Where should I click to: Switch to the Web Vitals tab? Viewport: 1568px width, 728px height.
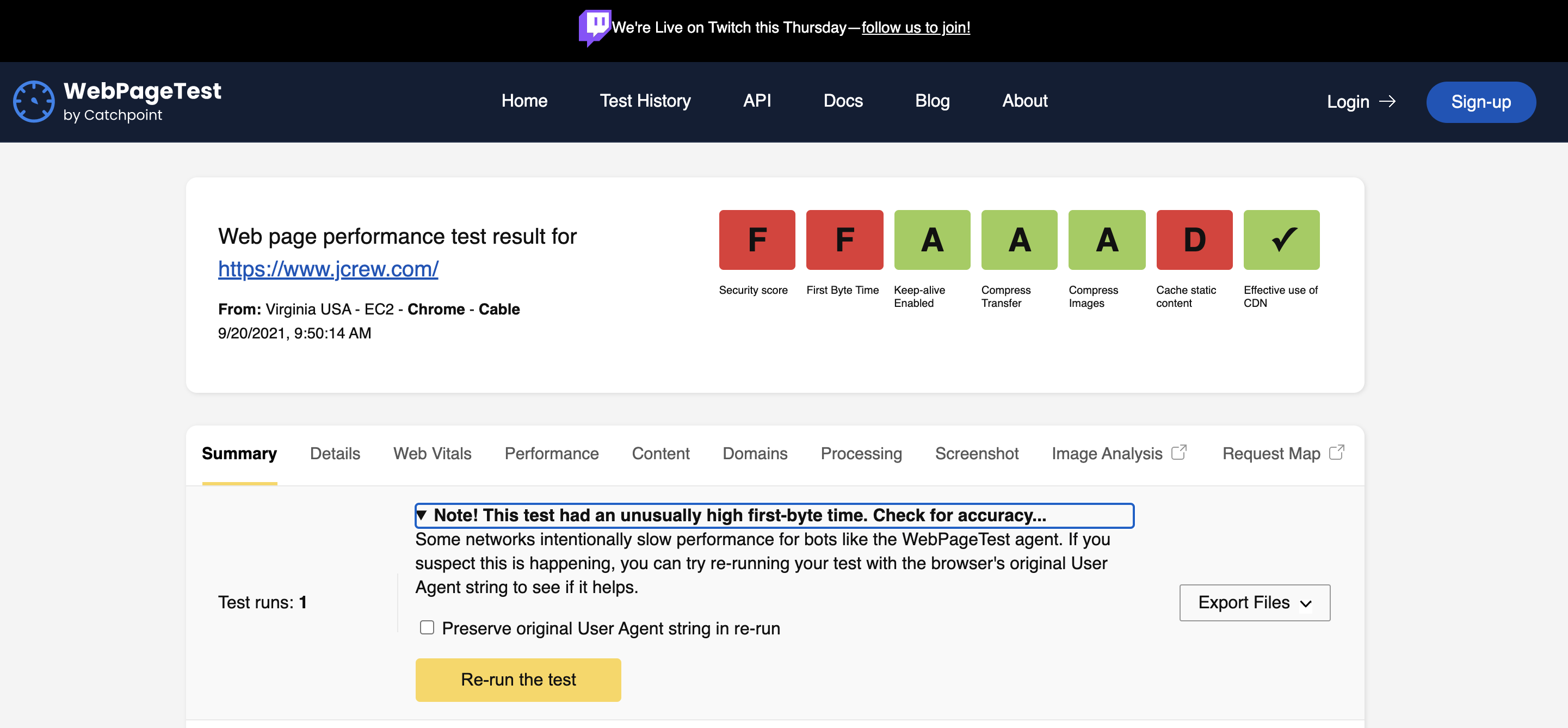[431, 453]
